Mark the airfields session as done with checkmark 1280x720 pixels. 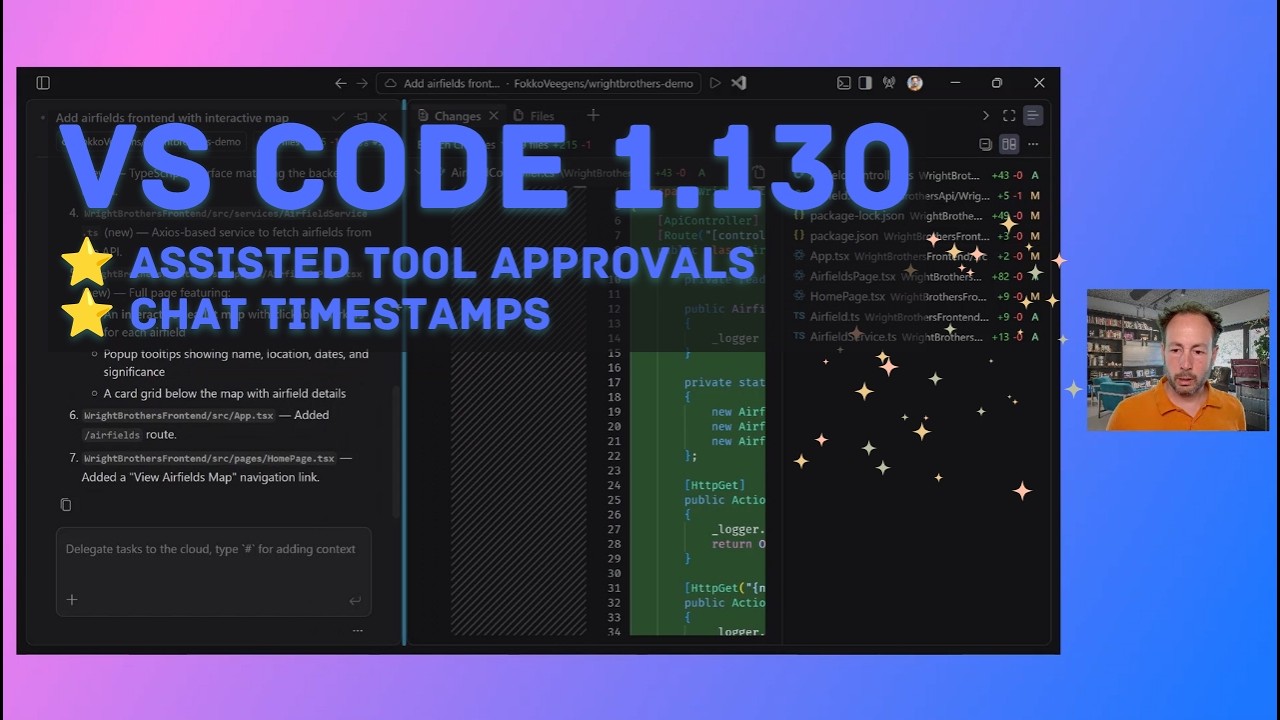pyautogui.click(x=338, y=117)
